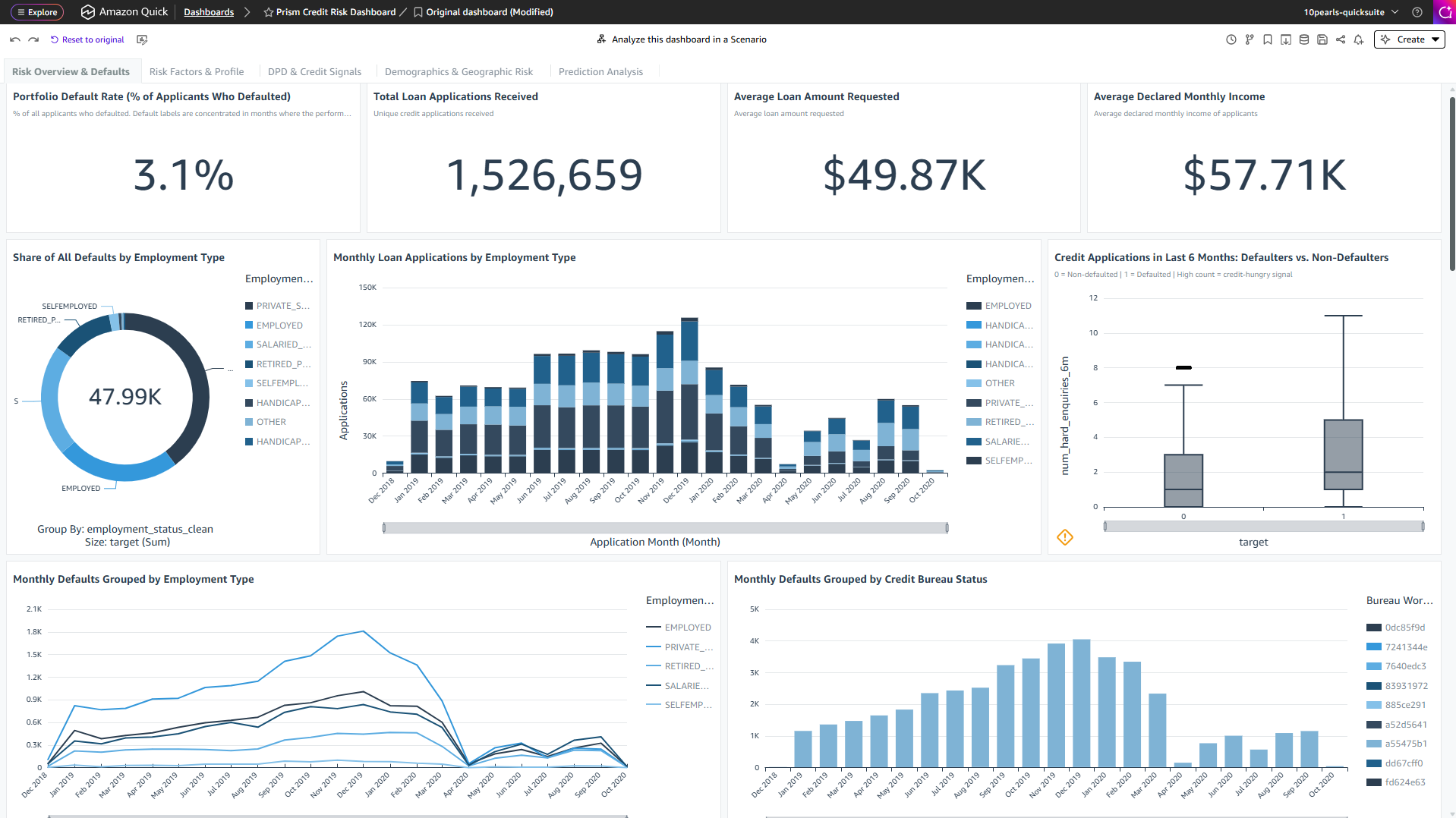The height and width of the screenshot is (818, 1456).
Task: Go to the Dashboards breadcrumb link
Action: tap(209, 12)
